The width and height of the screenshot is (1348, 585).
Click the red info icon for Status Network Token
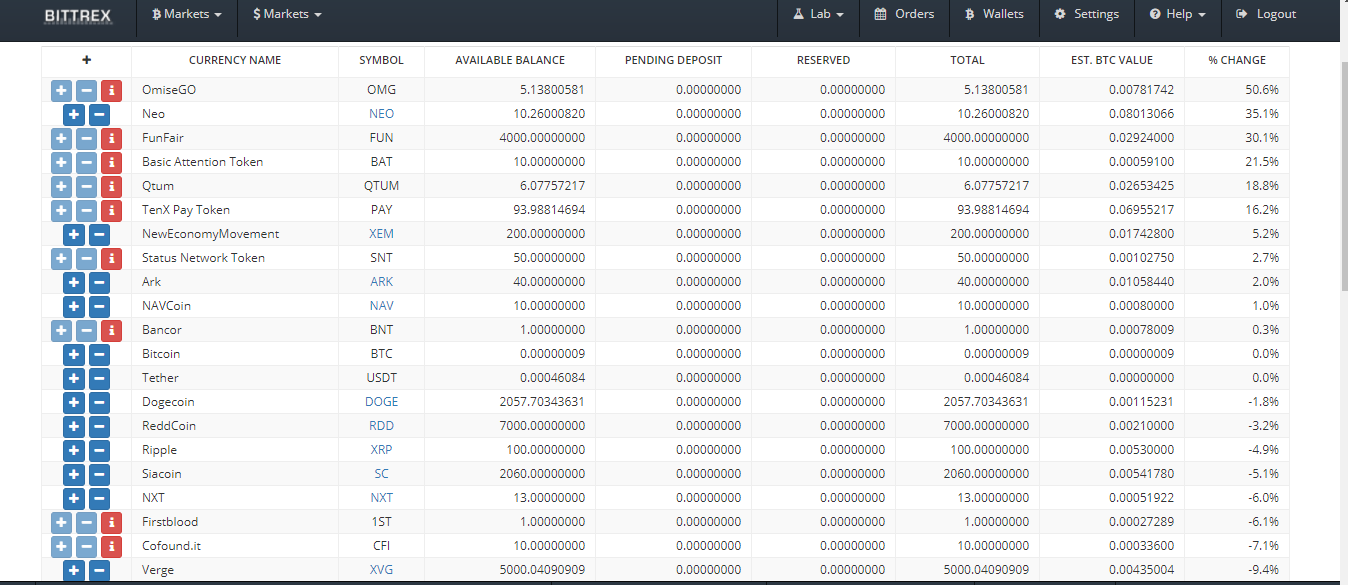[x=112, y=258]
